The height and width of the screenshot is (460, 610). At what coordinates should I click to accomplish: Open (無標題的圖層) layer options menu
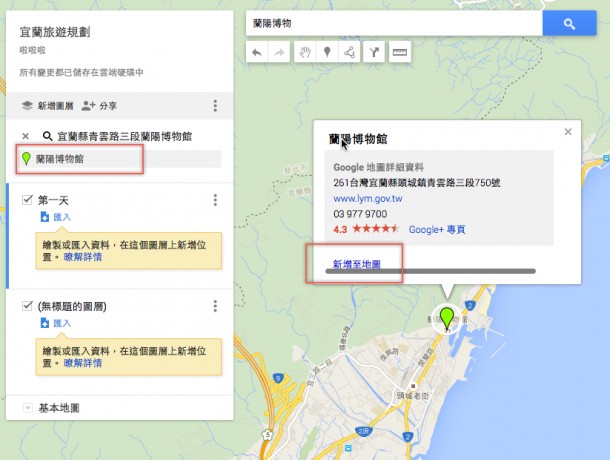click(215, 306)
